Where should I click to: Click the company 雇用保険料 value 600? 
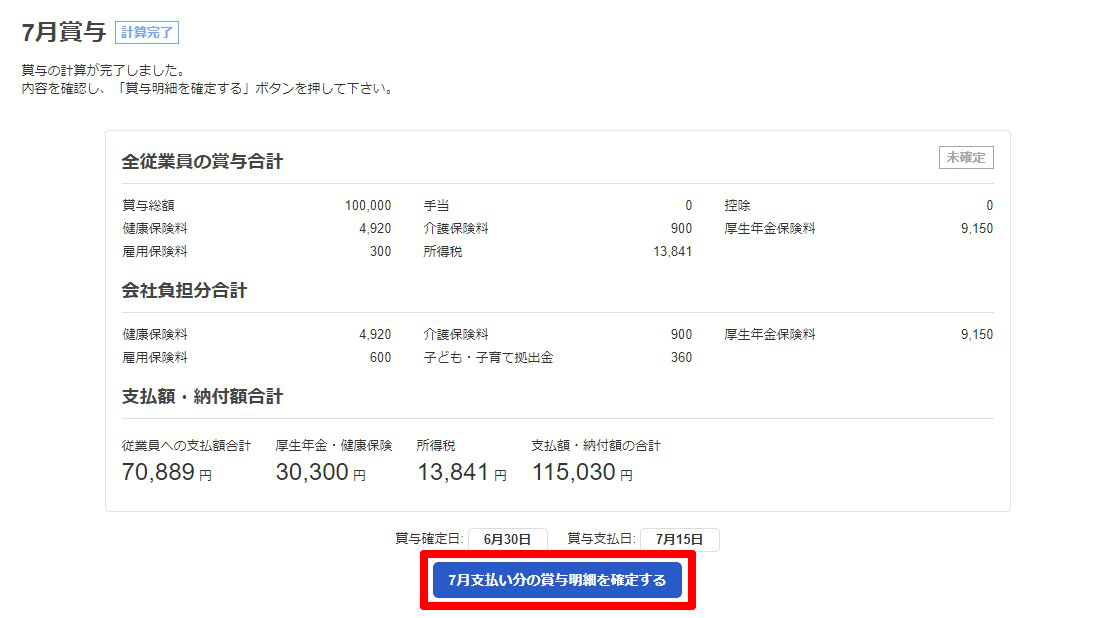click(x=380, y=357)
